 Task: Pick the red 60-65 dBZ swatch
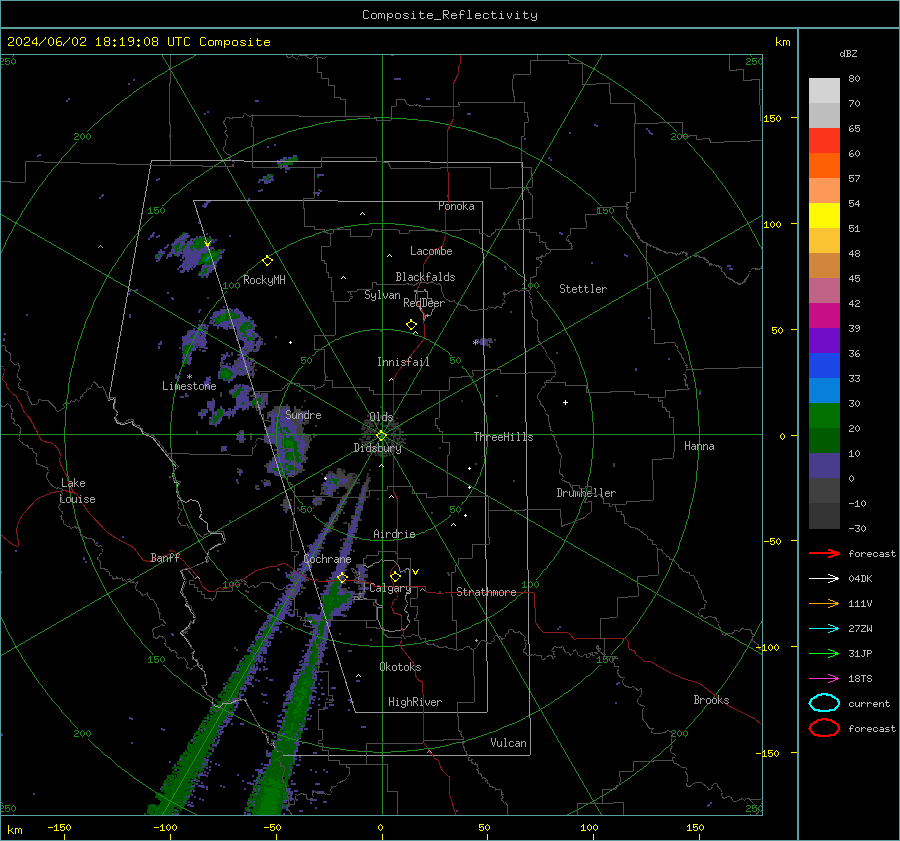824,141
